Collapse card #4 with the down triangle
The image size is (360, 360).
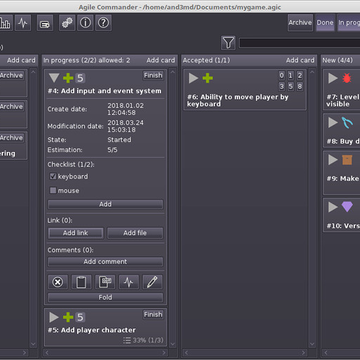(x=54, y=78)
